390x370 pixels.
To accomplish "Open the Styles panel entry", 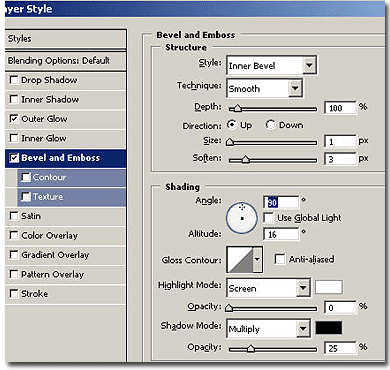I will [66, 39].
